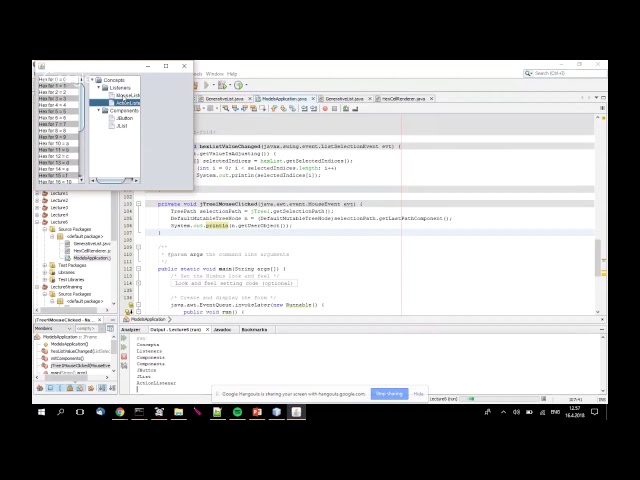Click the search icon in the Search field
Image resolution: width=640 pixels, height=480 pixels.
click(528, 73)
